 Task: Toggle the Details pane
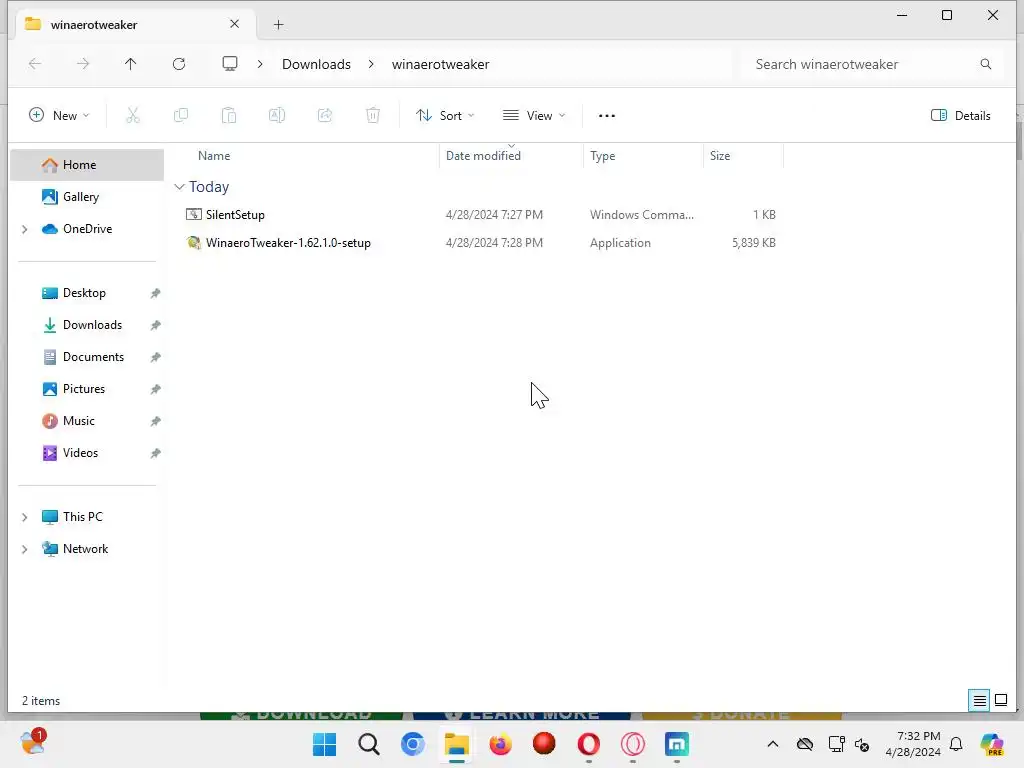pyautogui.click(x=960, y=116)
